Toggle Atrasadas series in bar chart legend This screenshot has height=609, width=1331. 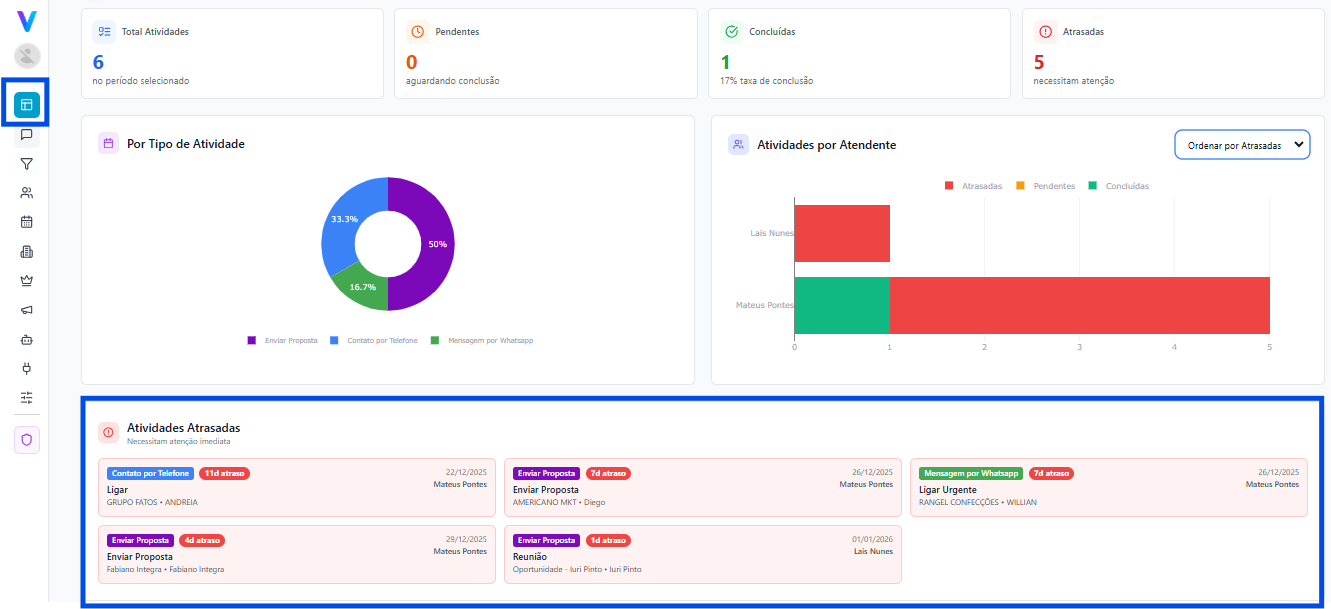coord(973,186)
